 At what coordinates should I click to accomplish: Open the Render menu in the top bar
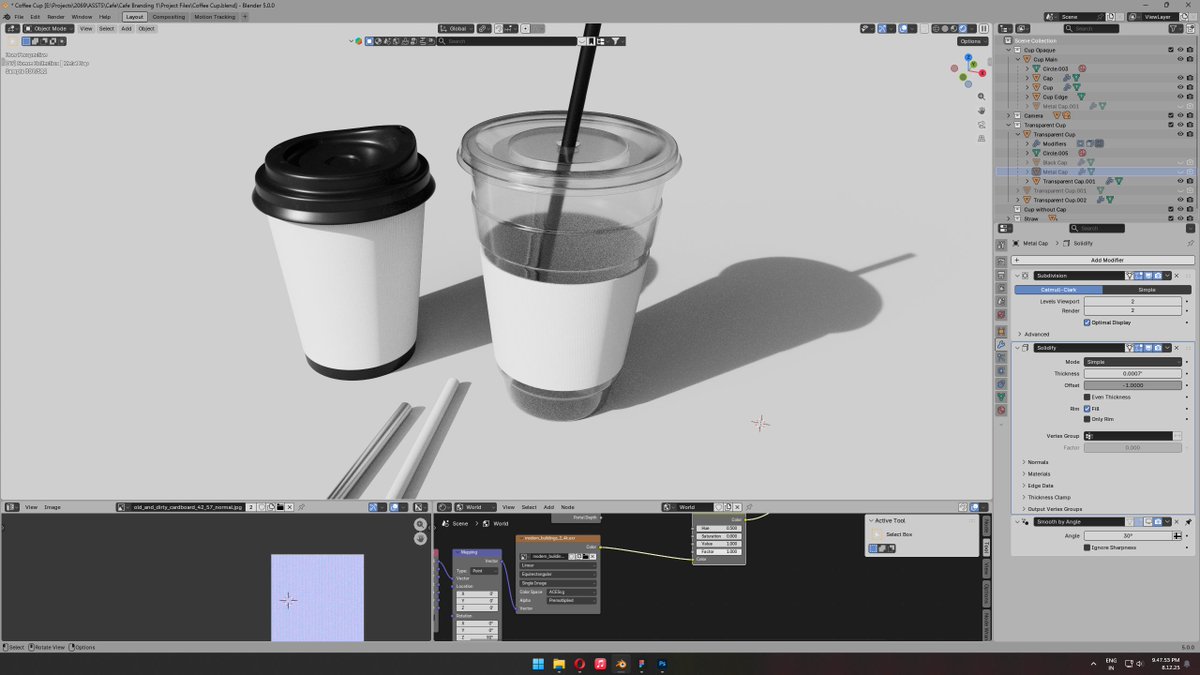(56, 16)
